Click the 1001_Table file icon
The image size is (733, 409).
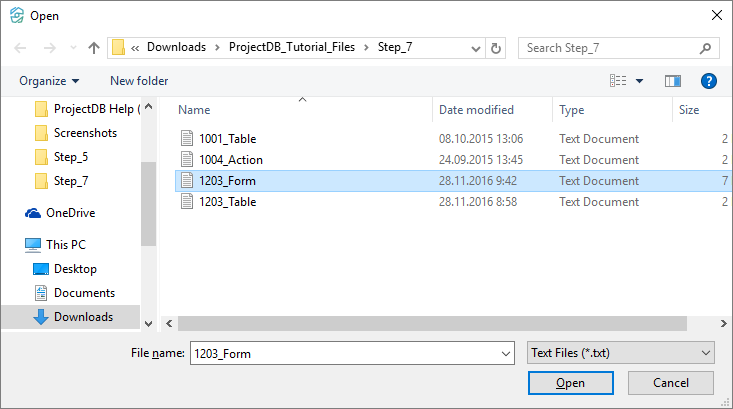click(185, 138)
